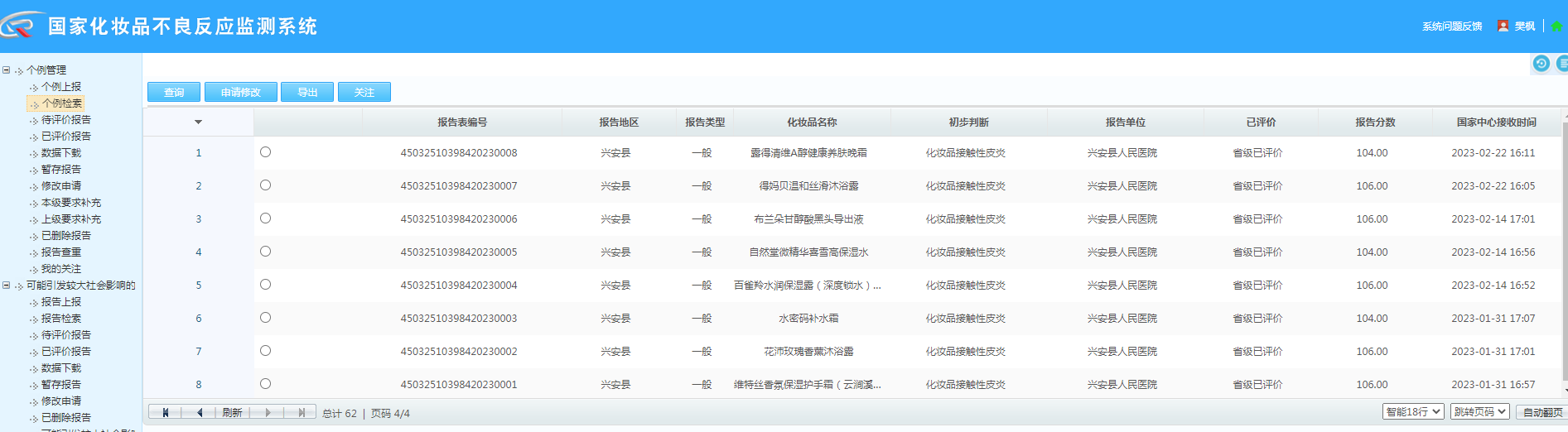Viewport: 1568px width, 432px height.
Task: Open 待评价报告 under 个例管理 in sidebar
Action: (66, 120)
